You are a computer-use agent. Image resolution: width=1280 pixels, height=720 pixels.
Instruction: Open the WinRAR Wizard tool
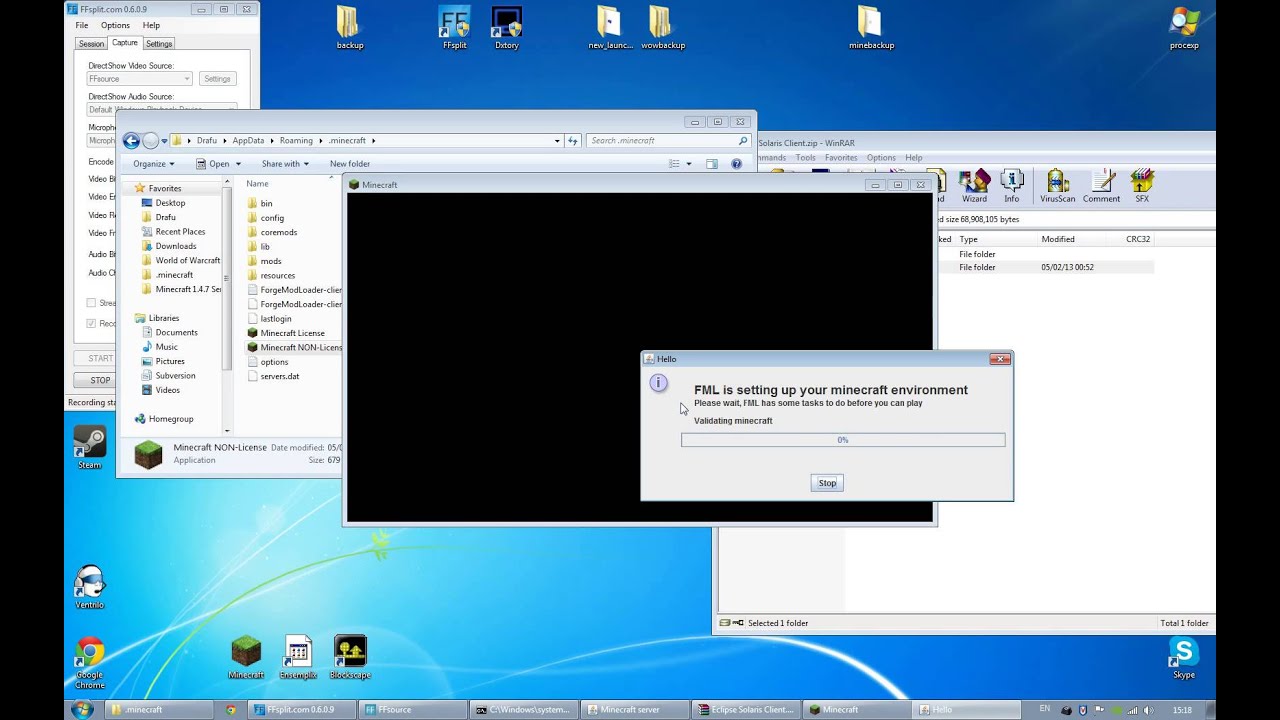[974, 186]
